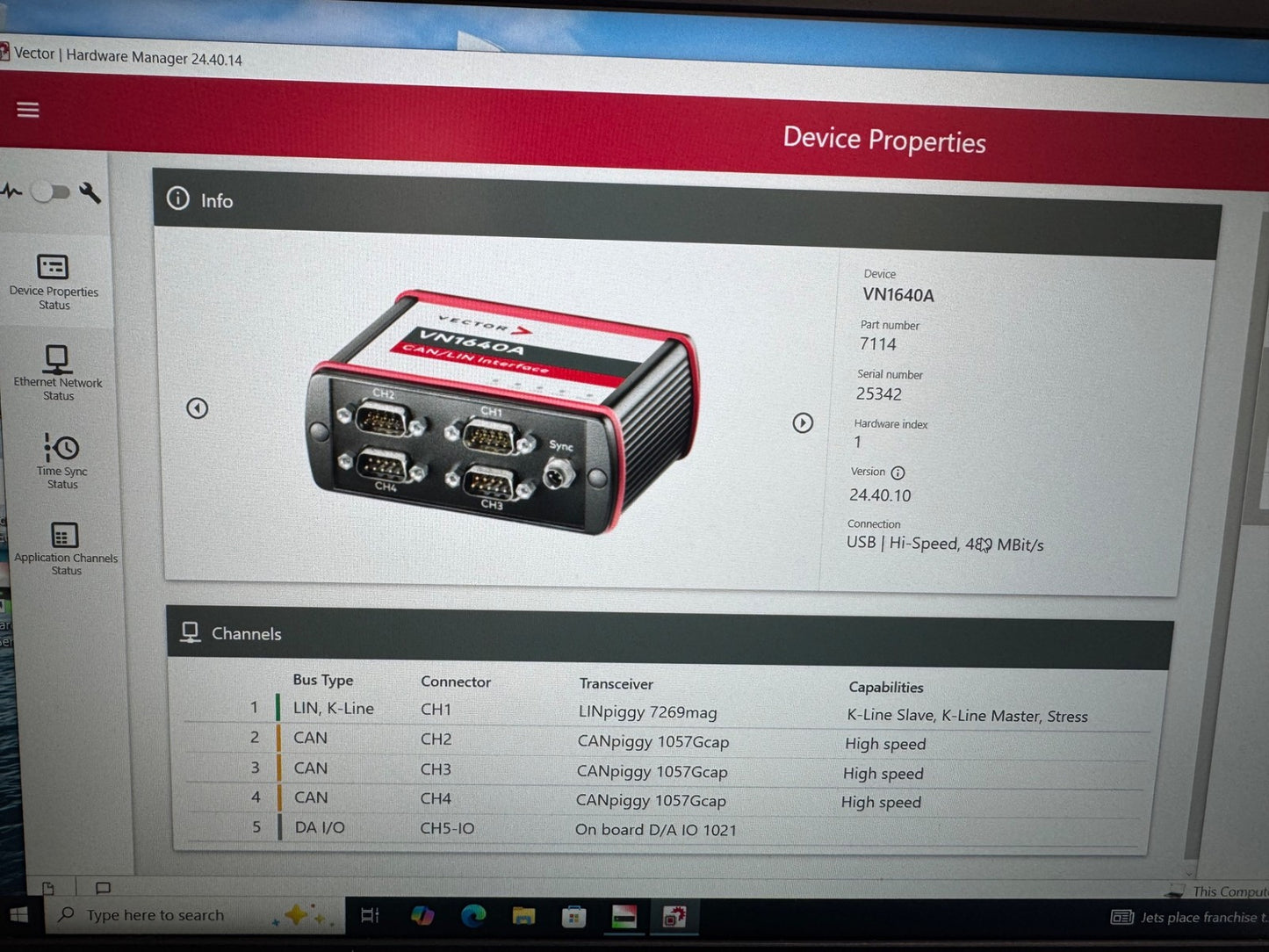Select part number 7114
The width and height of the screenshot is (1269, 952).
coord(877,344)
